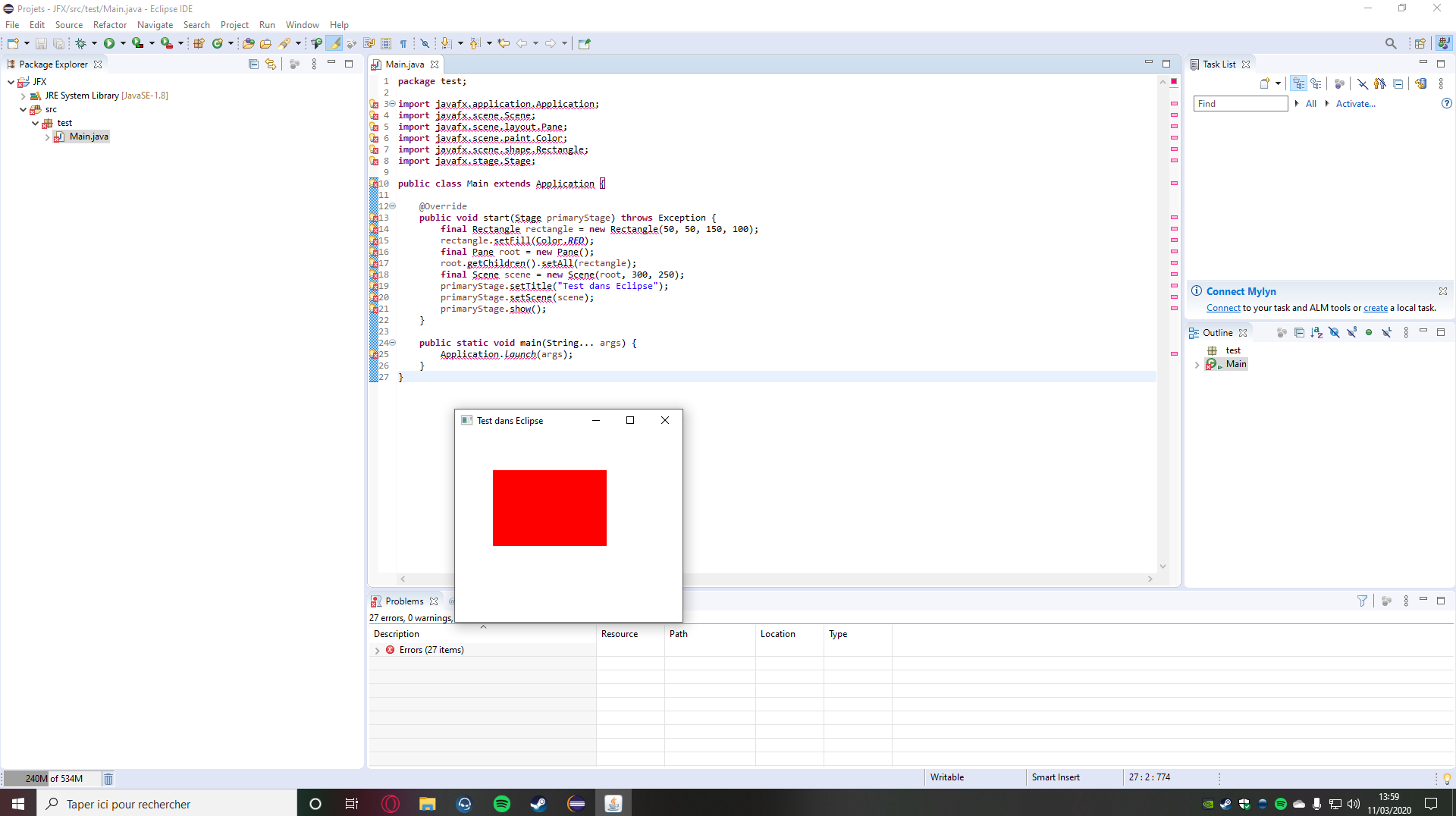
Task: Expand the Errors (27 items) group in Problems
Action: coord(377,650)
